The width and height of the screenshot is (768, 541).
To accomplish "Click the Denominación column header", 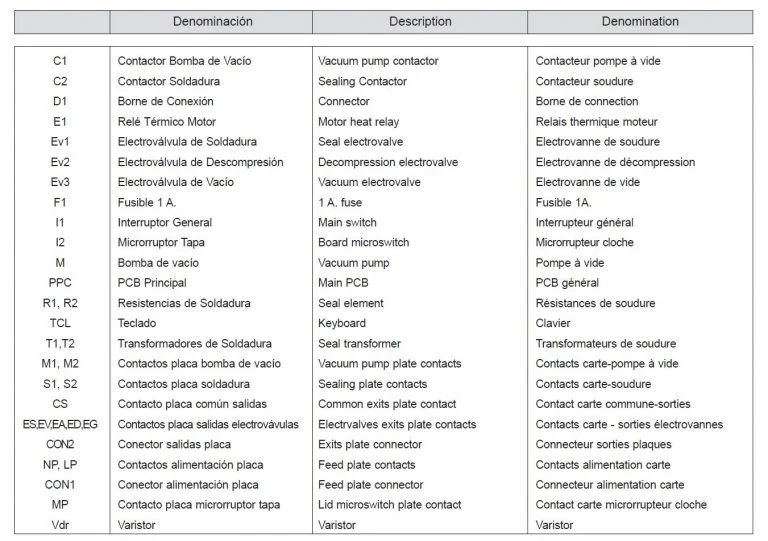I will tap(212, 21).
